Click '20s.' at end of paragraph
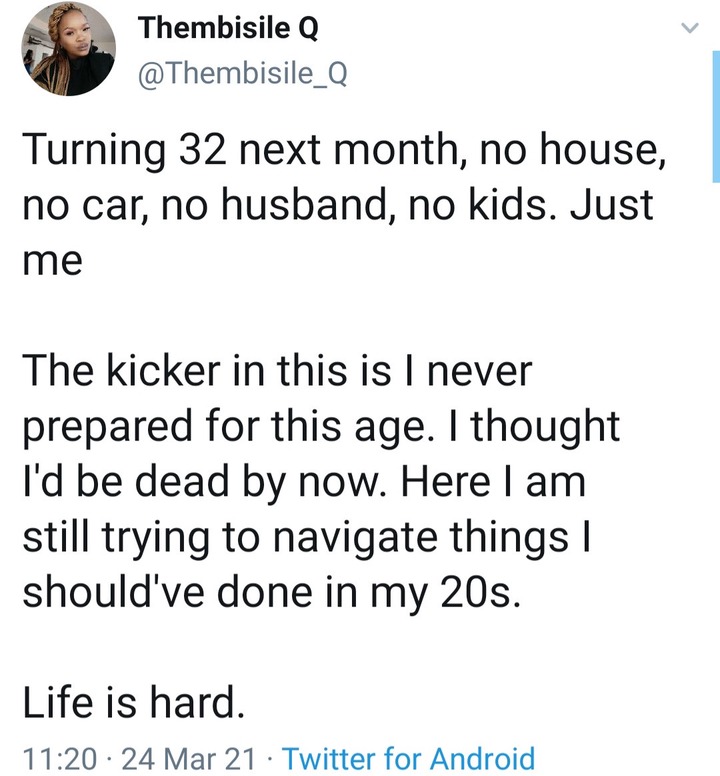 click(480, 592)
